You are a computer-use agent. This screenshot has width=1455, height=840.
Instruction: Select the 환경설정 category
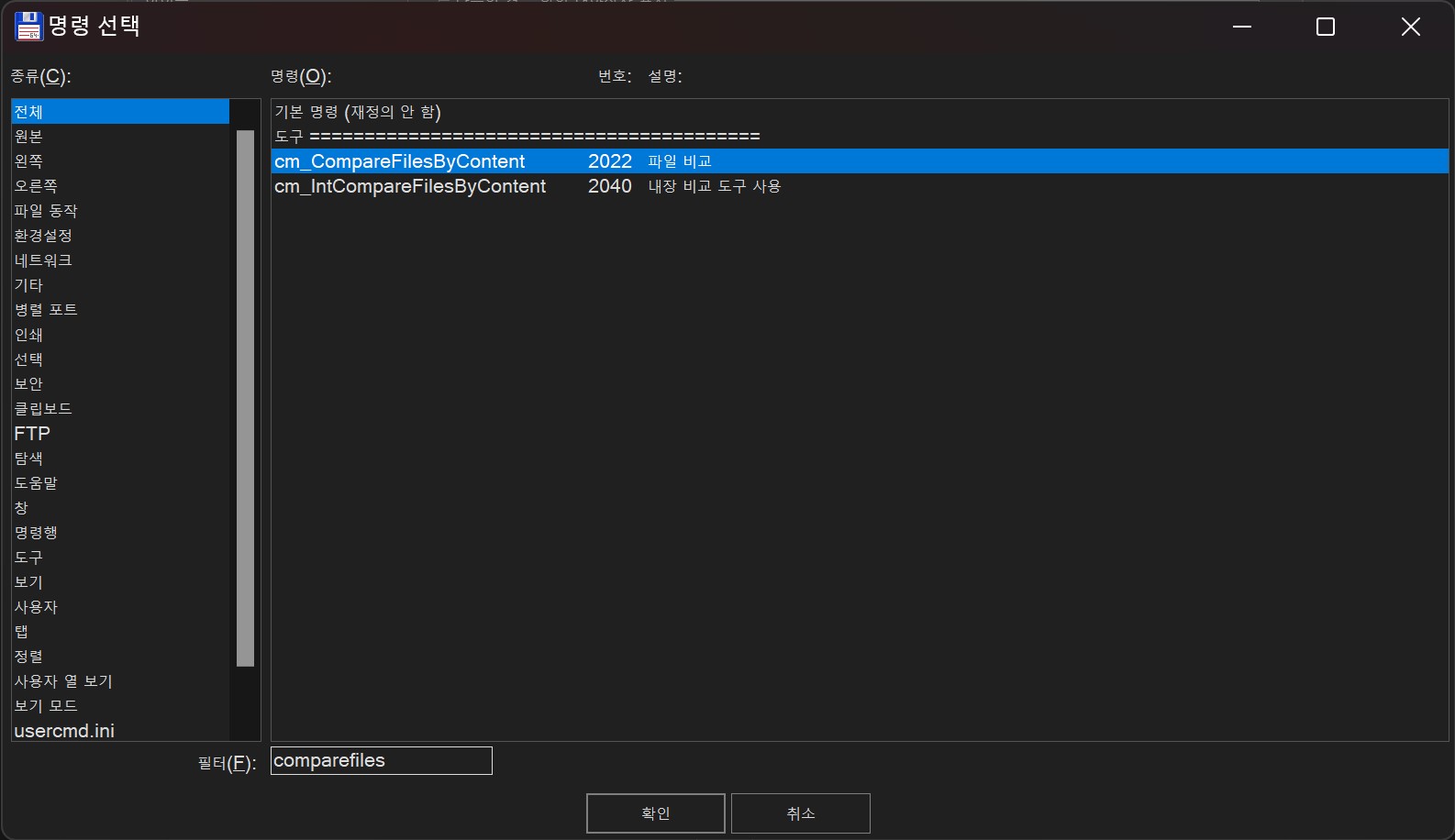pos(43,236)
